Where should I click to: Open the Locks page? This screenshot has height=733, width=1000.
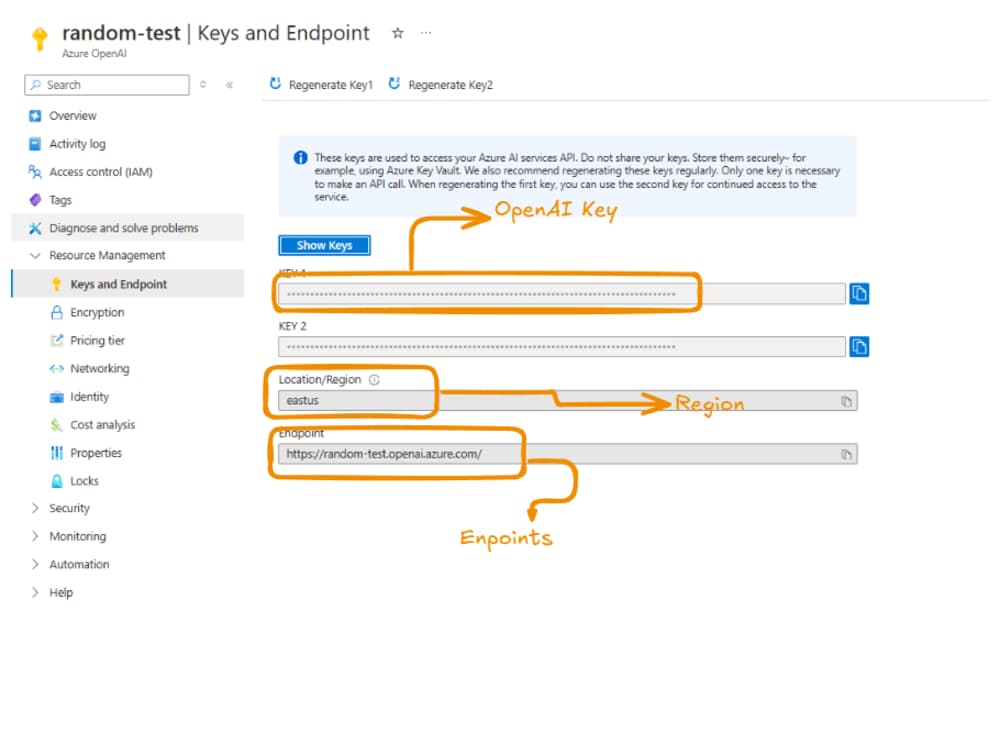click(84, 480)
